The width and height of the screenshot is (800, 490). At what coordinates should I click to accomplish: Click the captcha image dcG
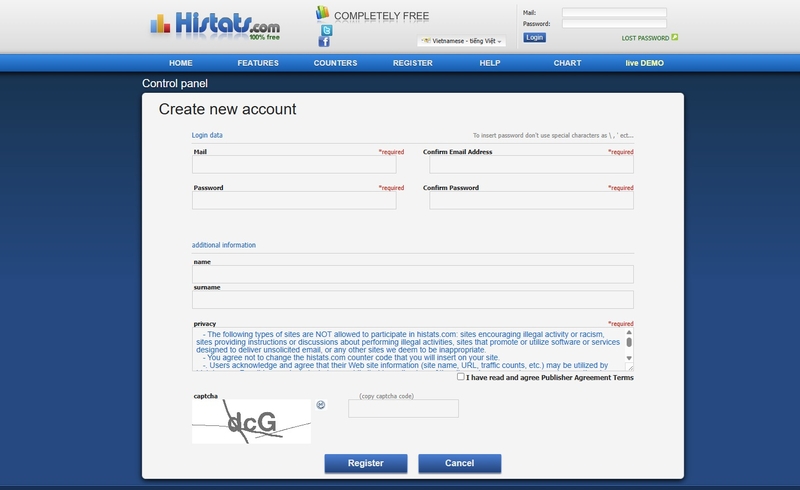(x=251, y=421)
